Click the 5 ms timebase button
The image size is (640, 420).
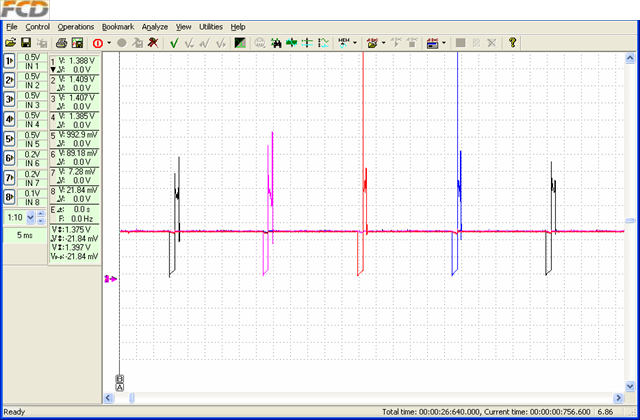[x=25, y=235]
